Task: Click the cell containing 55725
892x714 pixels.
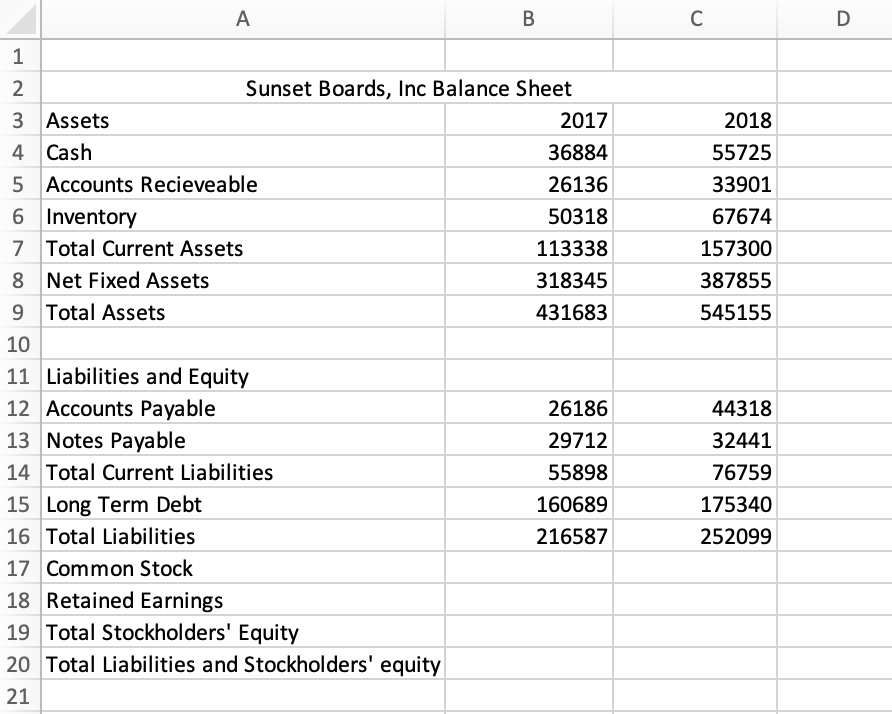Action: click(x=695, y=152)
